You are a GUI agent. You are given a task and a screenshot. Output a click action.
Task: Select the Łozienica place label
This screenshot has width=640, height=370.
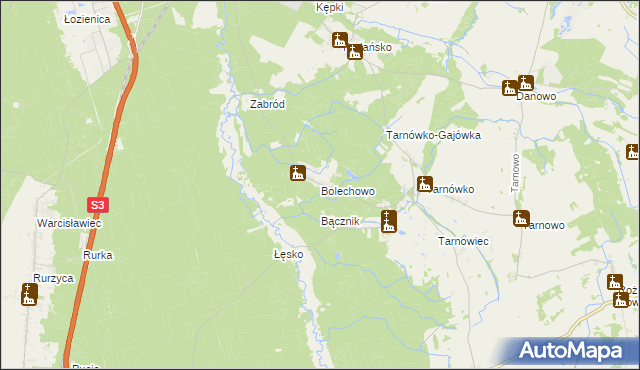pos(87,19)
